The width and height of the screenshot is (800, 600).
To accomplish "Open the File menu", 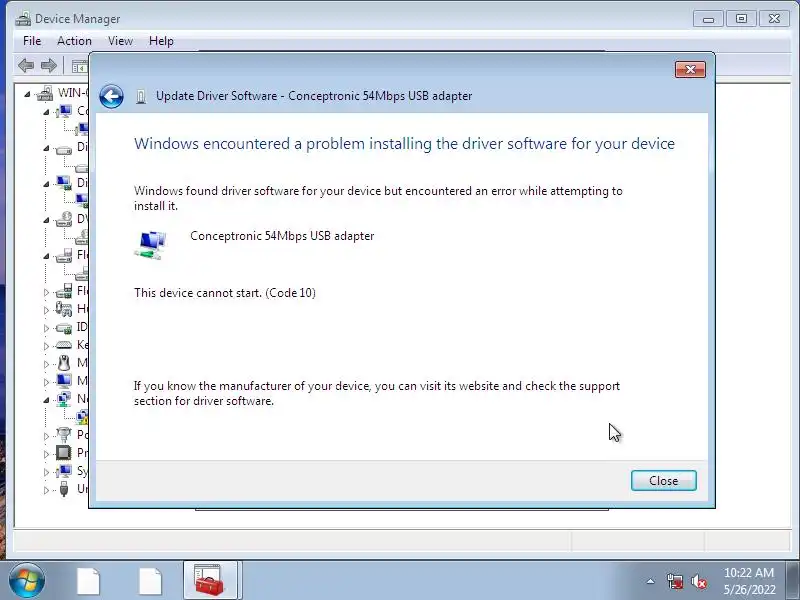I will point(32,41).
